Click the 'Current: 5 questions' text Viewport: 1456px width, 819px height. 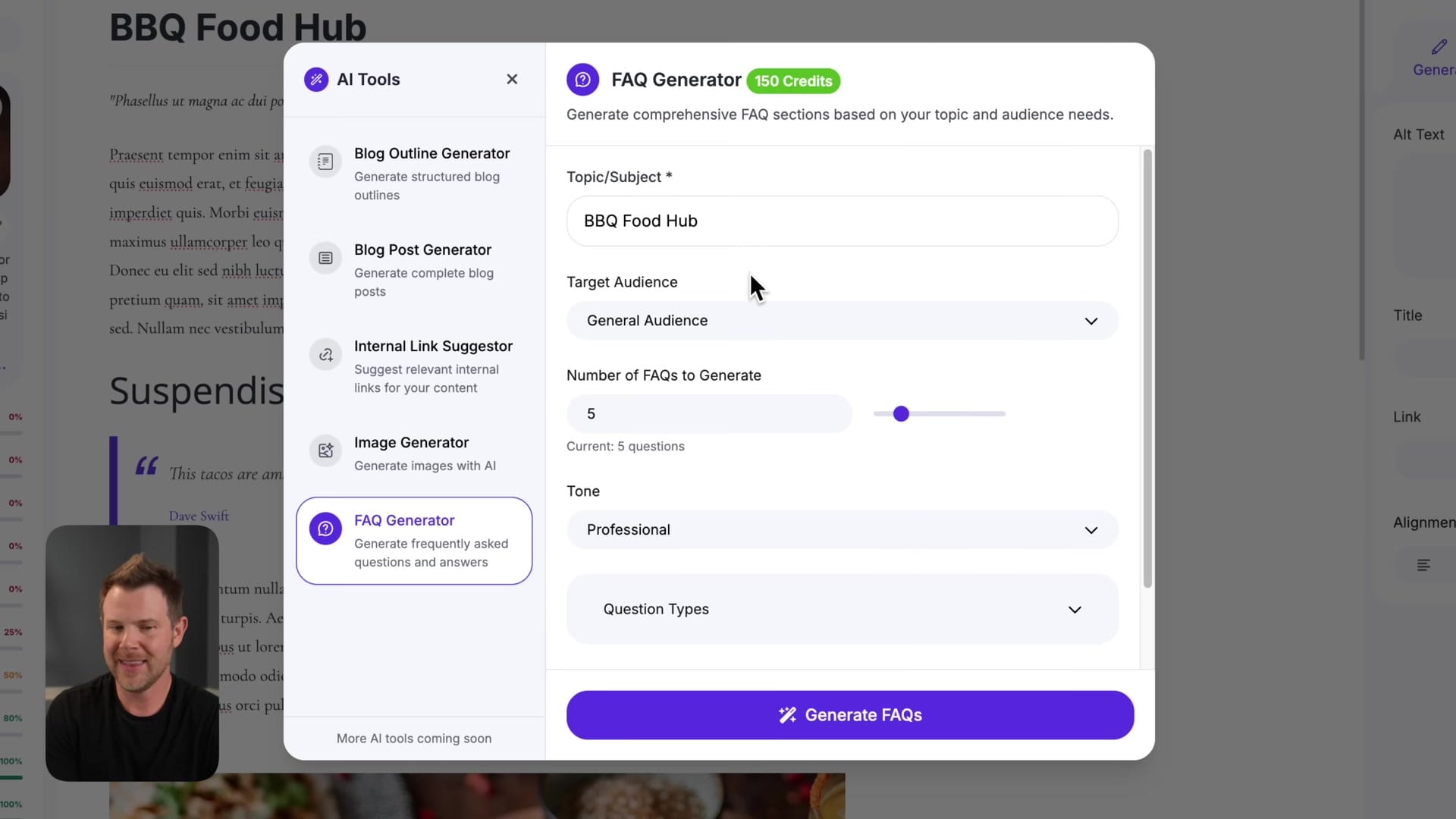pyautogui.click(x=626, y=447)
